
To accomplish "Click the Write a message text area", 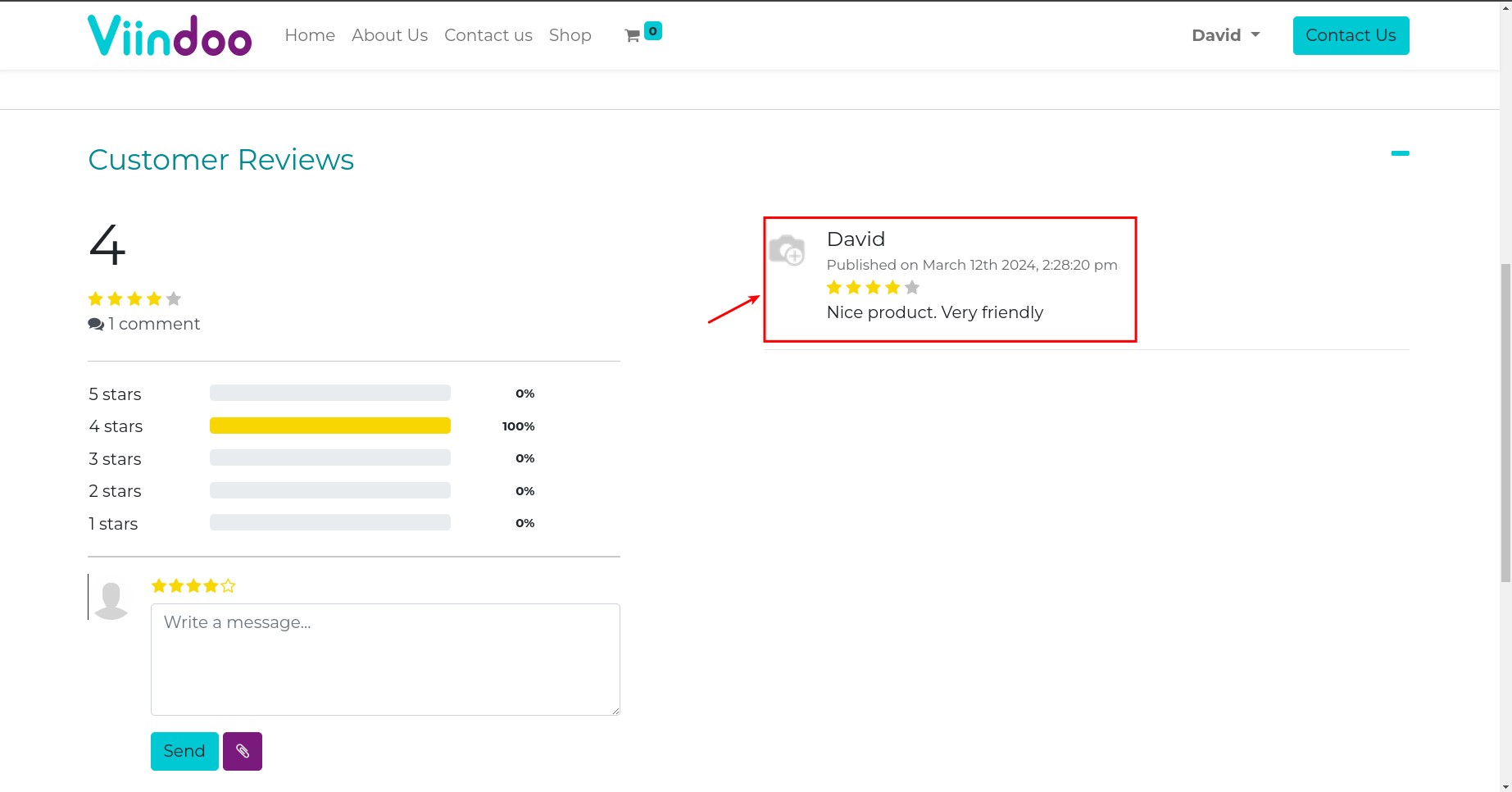I will click(x=384, y=658).
